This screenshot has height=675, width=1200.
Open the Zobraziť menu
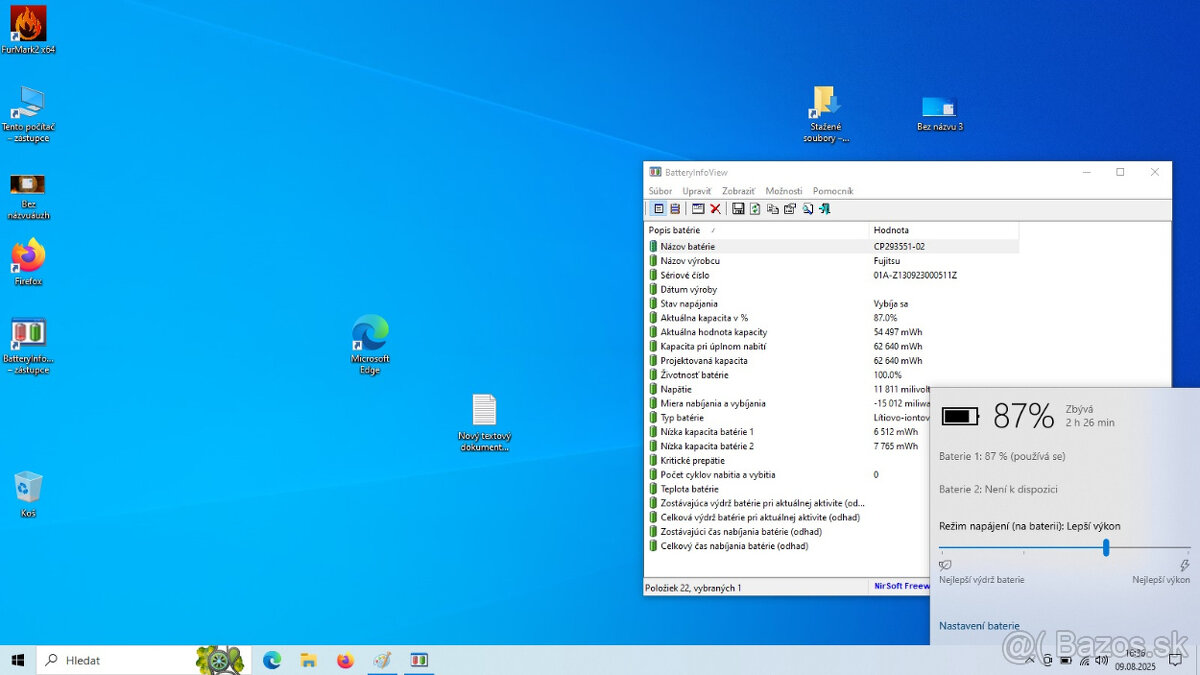click(x=738, y=191)
